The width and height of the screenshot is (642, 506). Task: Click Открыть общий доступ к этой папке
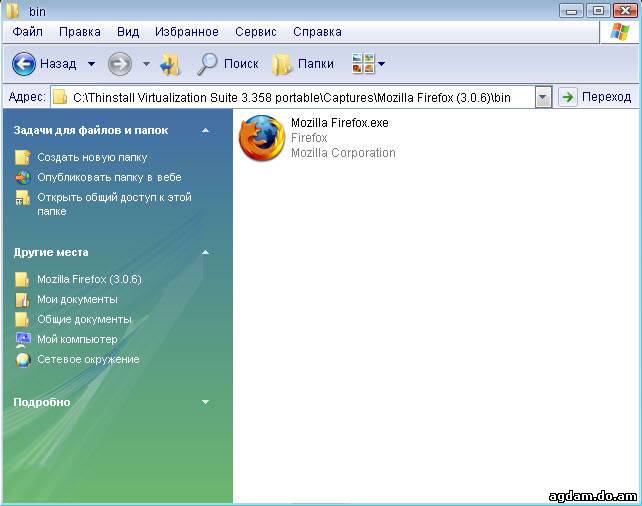click(114, 204)
